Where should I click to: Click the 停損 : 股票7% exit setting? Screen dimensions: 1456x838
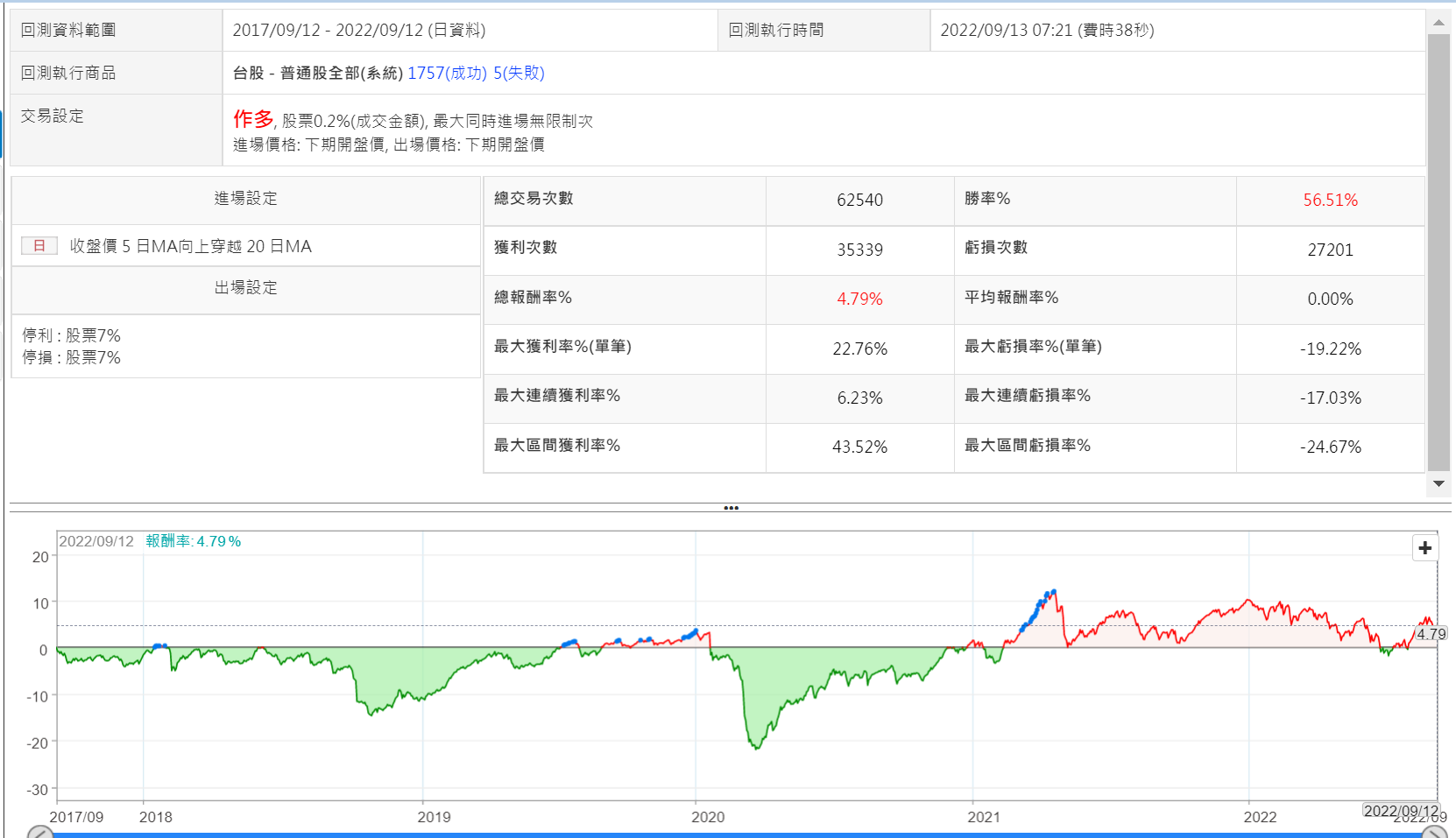pyautogui.click(x=72, y=358)
